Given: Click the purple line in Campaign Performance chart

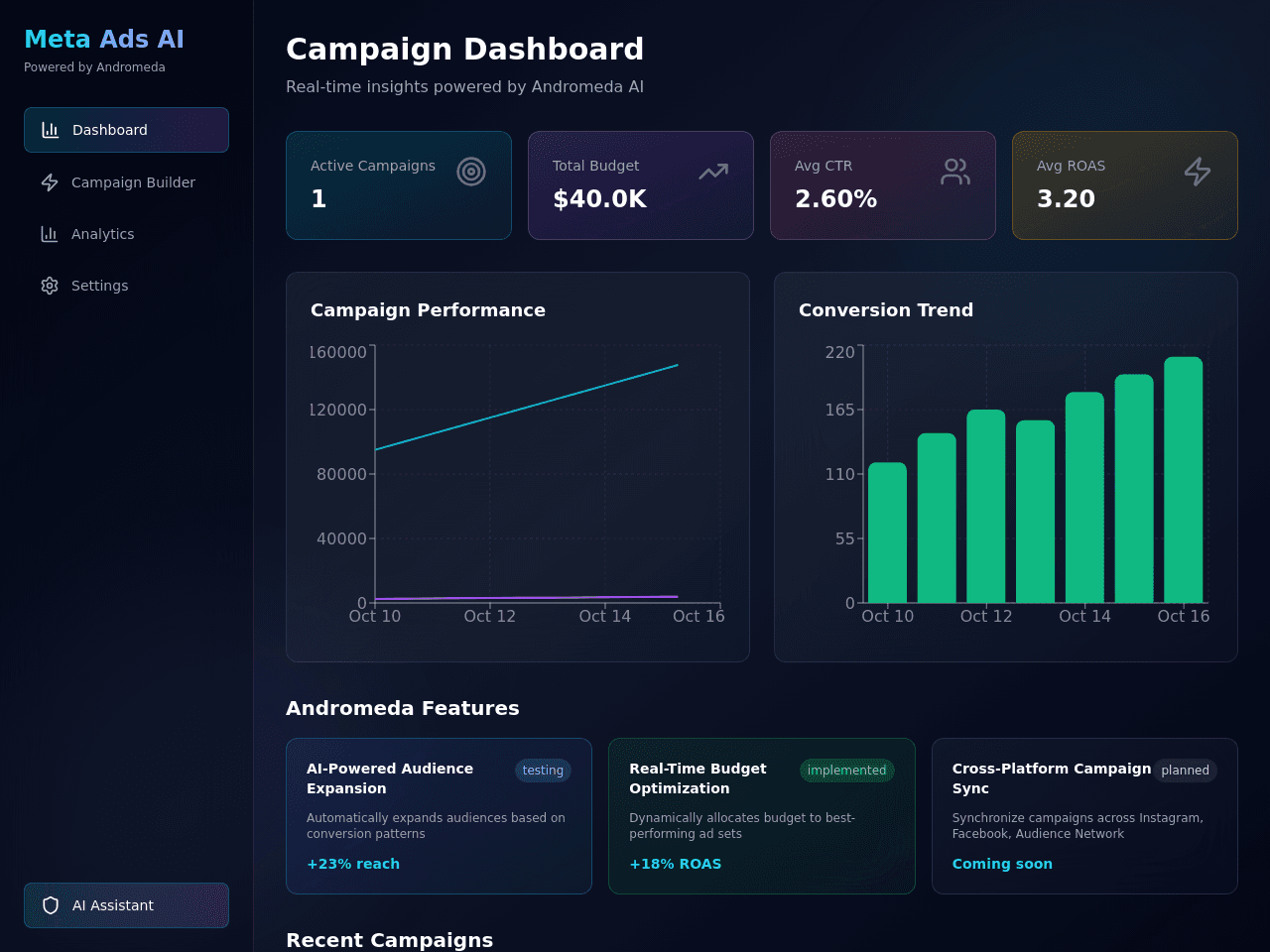Looking at the screenshot, I should click(526, 598).
